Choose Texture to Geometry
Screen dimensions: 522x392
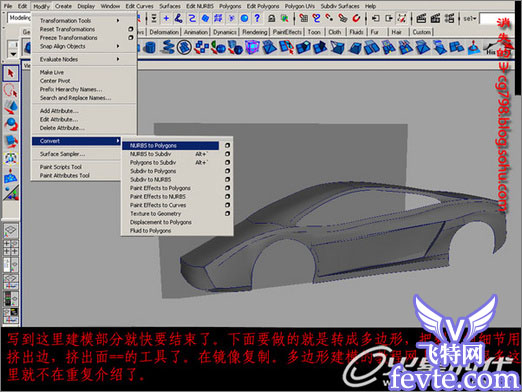click(155, 214)
